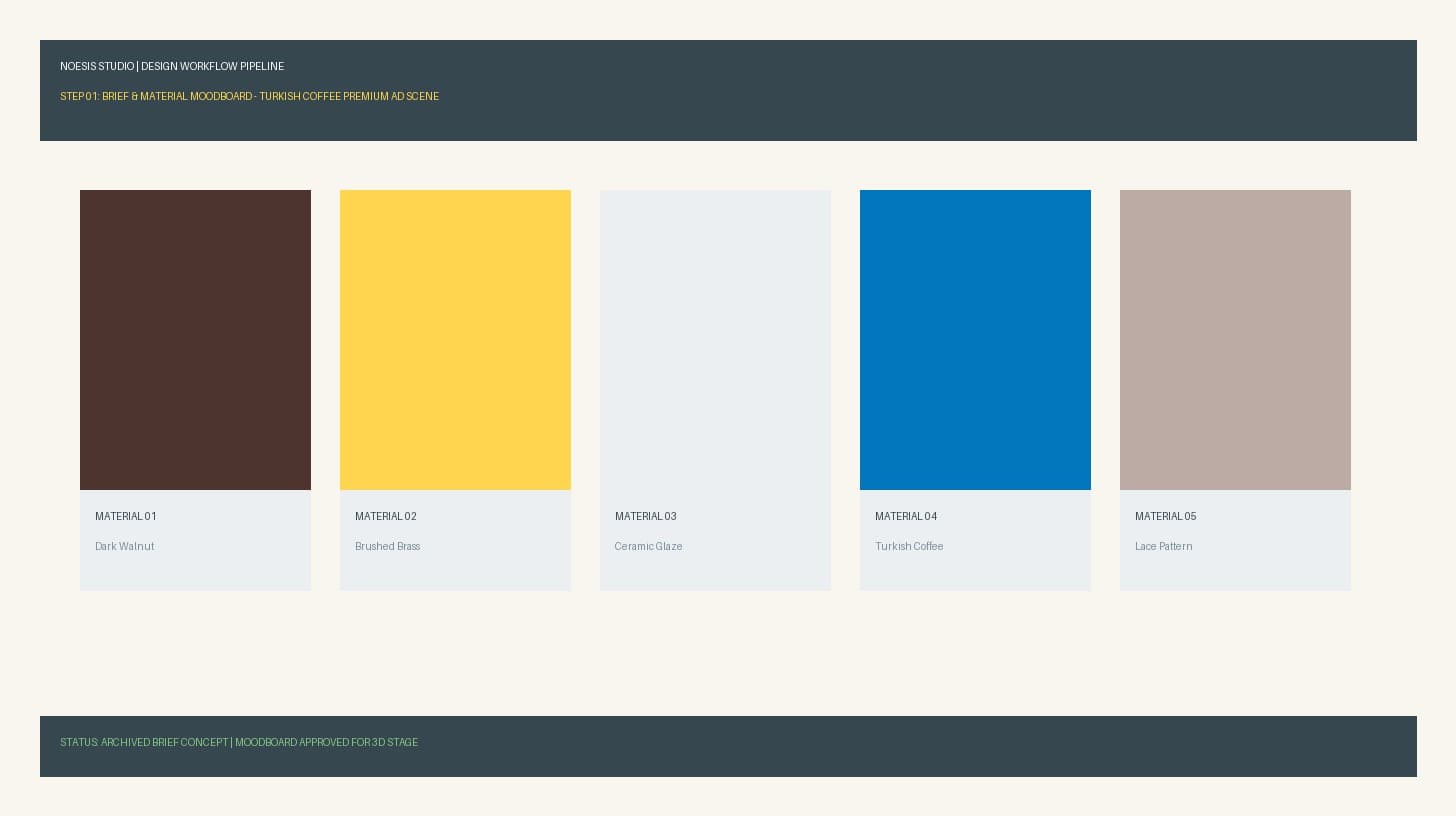The width and height of the screenshot is (1456, 816).
Task: Click the 'STEP 01: BRIEF & MATERIAL MOODBOARD' subtitle
Action: pos(156,96)
